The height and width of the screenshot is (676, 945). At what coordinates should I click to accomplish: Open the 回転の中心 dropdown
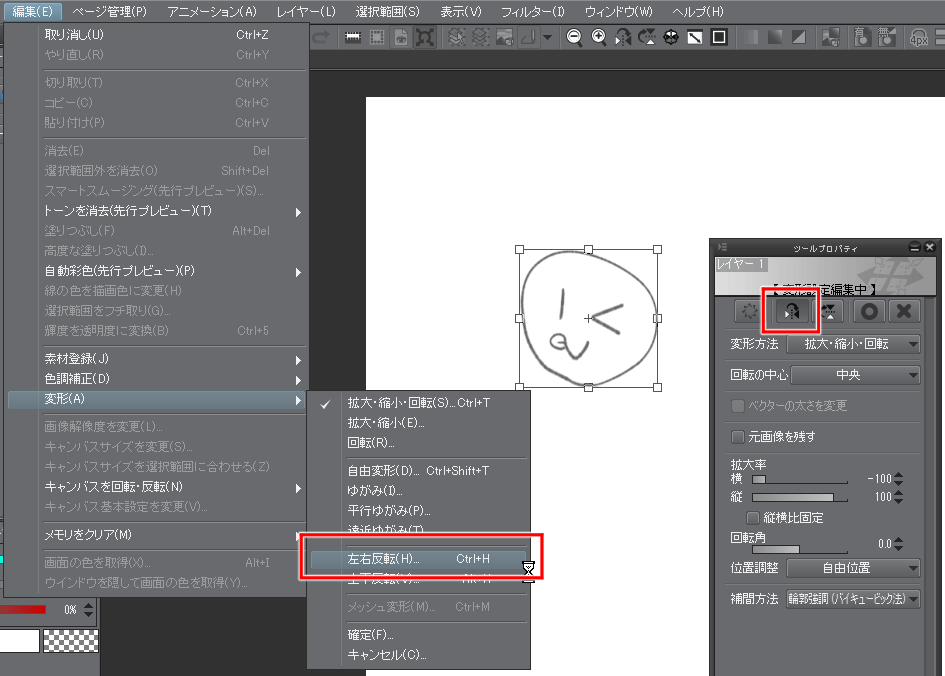tap(853, 375)
